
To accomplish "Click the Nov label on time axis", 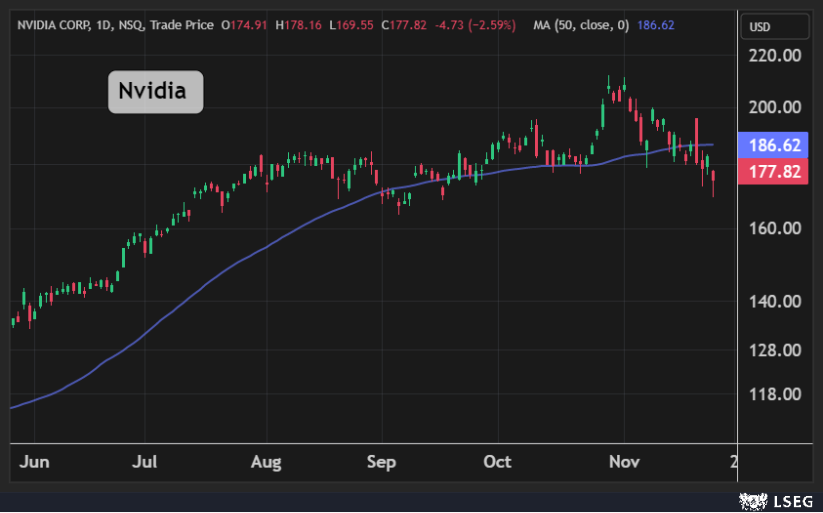I will point(624,461).
